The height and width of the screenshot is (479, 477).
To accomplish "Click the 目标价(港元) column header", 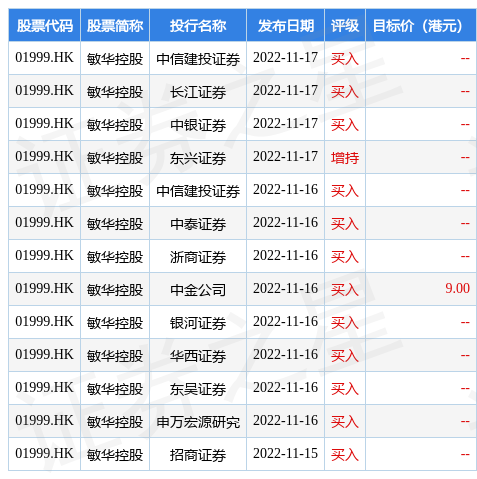I will point(421,25).
